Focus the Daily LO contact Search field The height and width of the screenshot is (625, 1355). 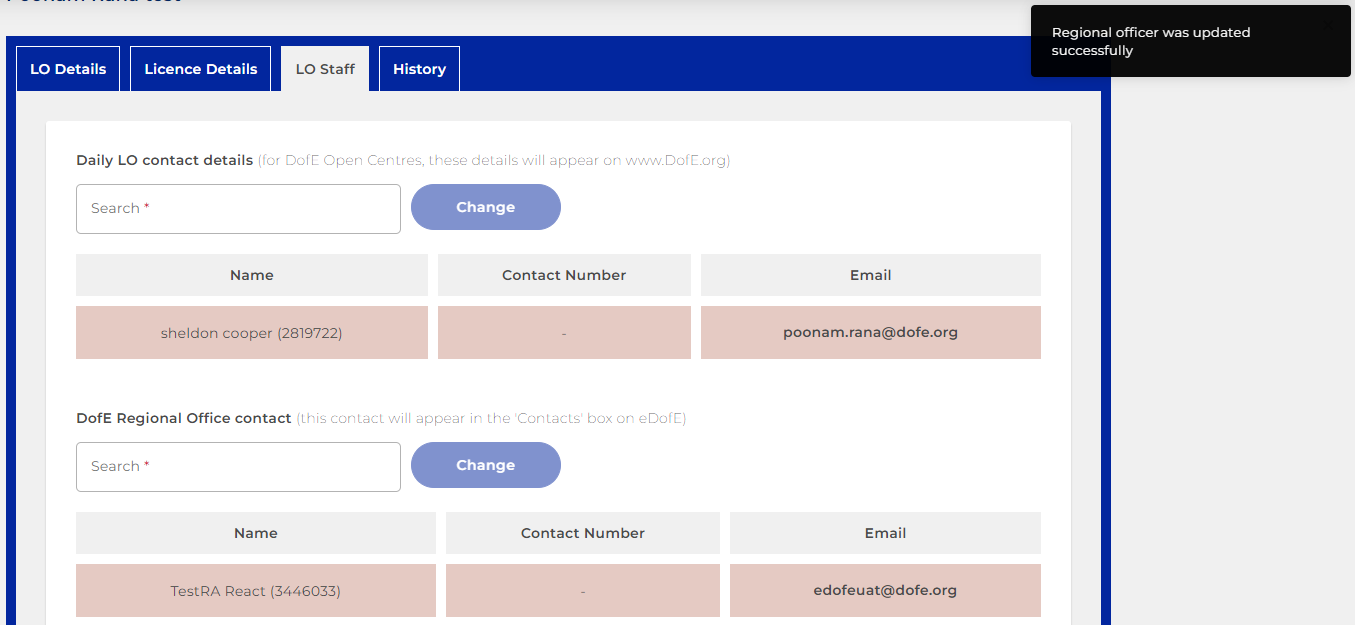click(238, 209)
